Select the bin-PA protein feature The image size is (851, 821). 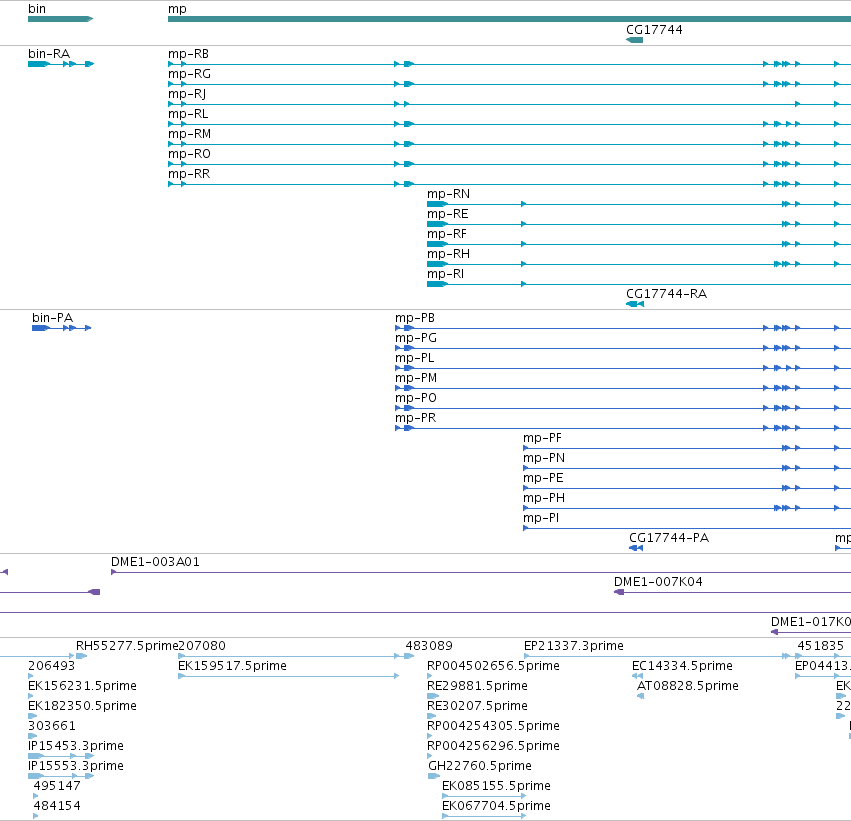pyautogui.click(x=61, y=328)
